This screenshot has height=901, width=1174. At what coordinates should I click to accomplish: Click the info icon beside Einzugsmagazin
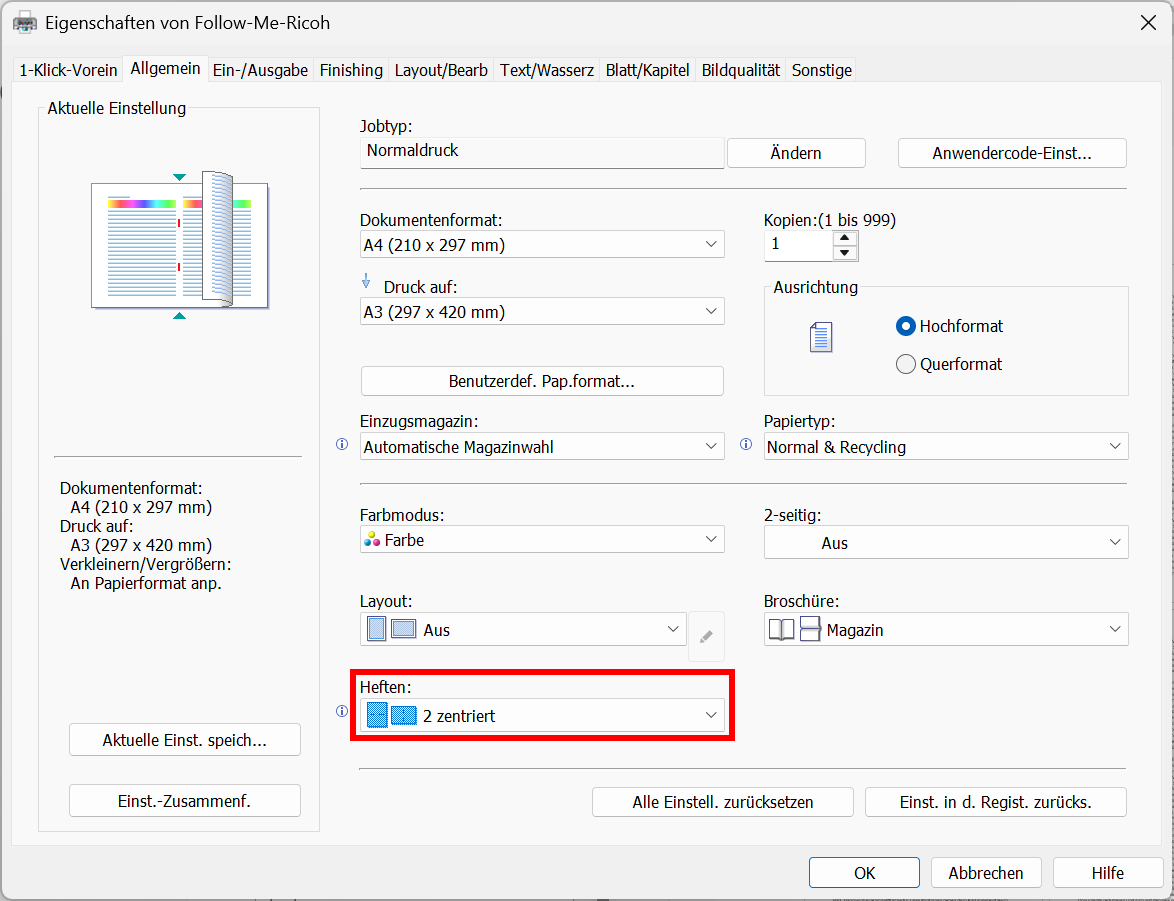342,445
